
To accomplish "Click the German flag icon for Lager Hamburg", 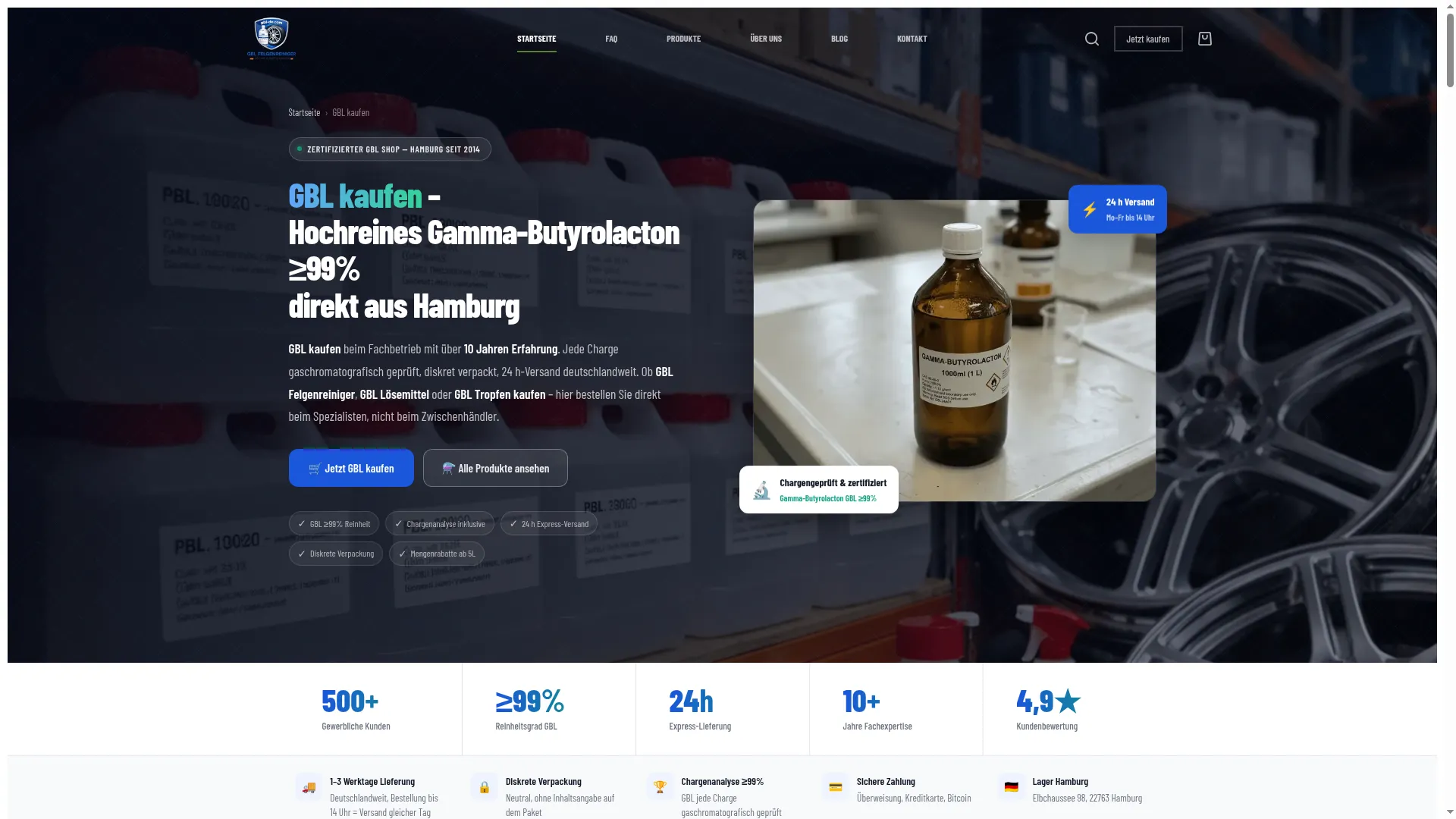I will pos(1011,787).
